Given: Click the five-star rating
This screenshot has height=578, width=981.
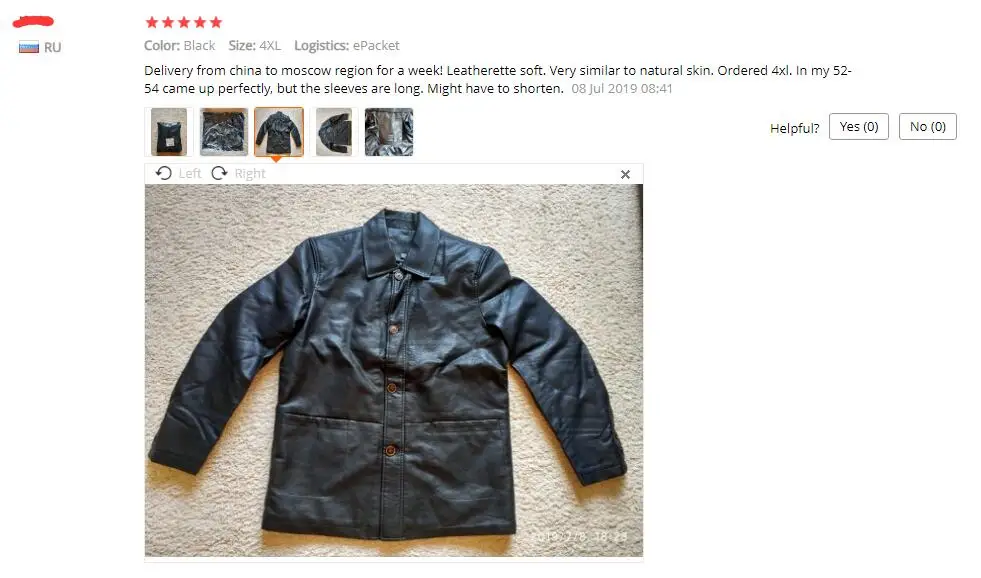Looking at the screenshot, I should point(184,23).
